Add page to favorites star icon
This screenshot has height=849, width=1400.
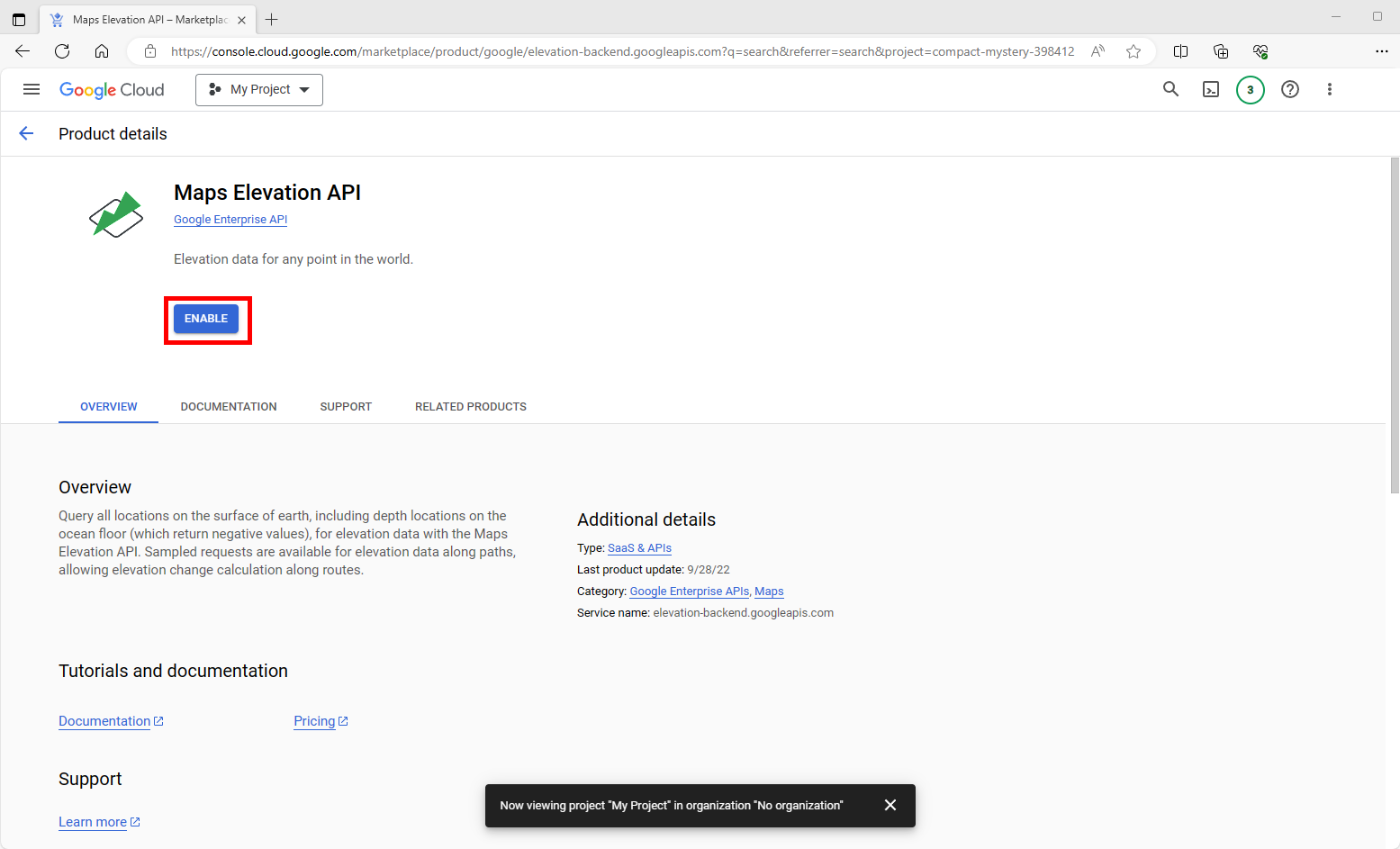[1134, 51]
